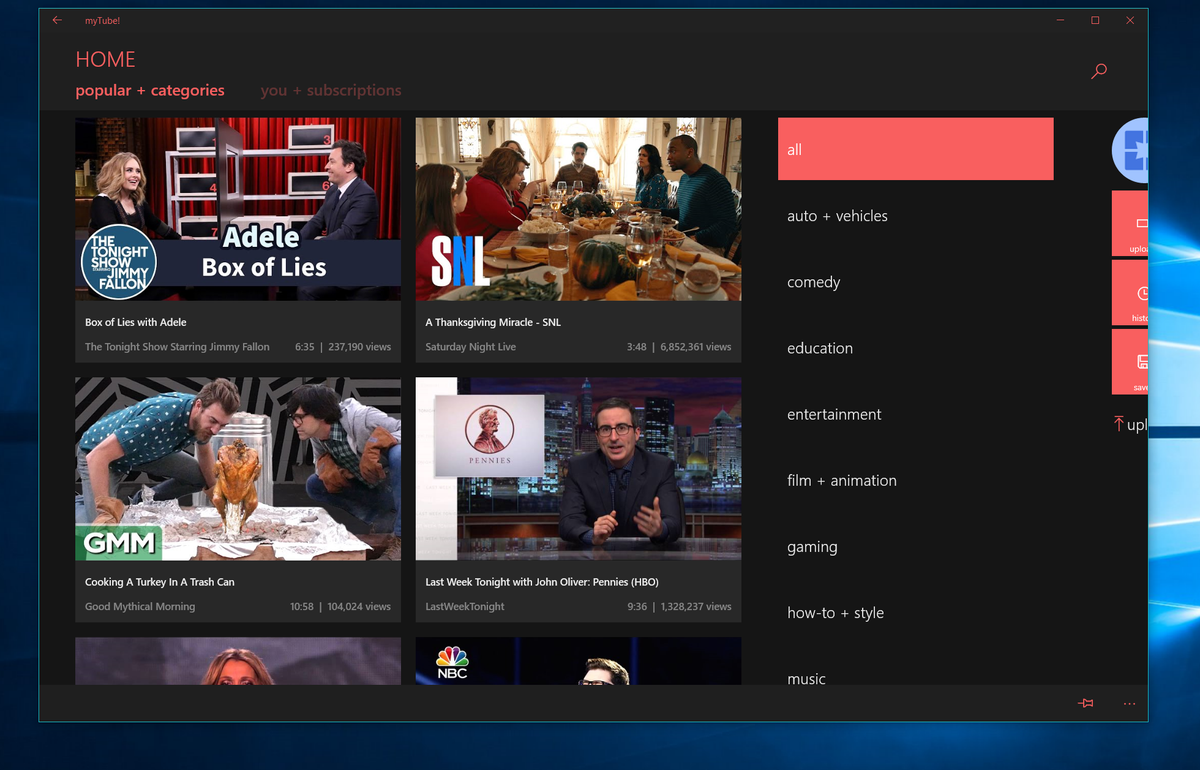1200x770 pixels.
Task: Switch to the you + subscriptions tab
Action: [x=331, y=90]
